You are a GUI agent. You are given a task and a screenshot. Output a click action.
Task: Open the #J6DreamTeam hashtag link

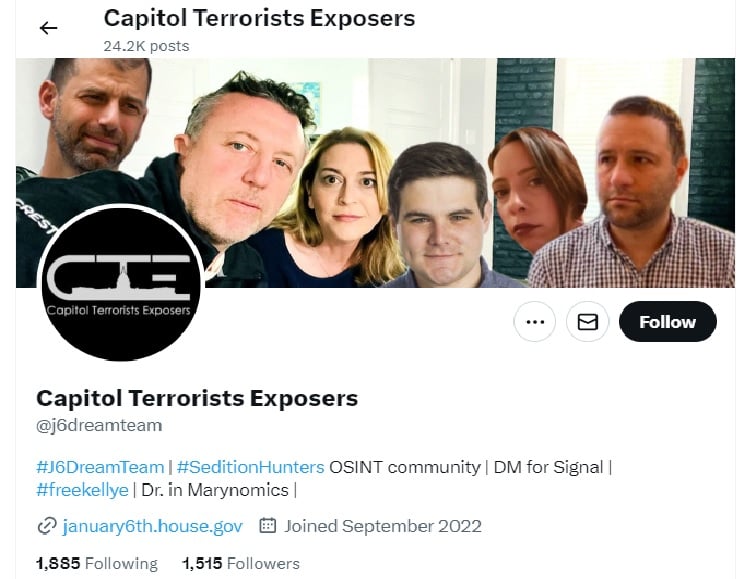tap(100, 467)
